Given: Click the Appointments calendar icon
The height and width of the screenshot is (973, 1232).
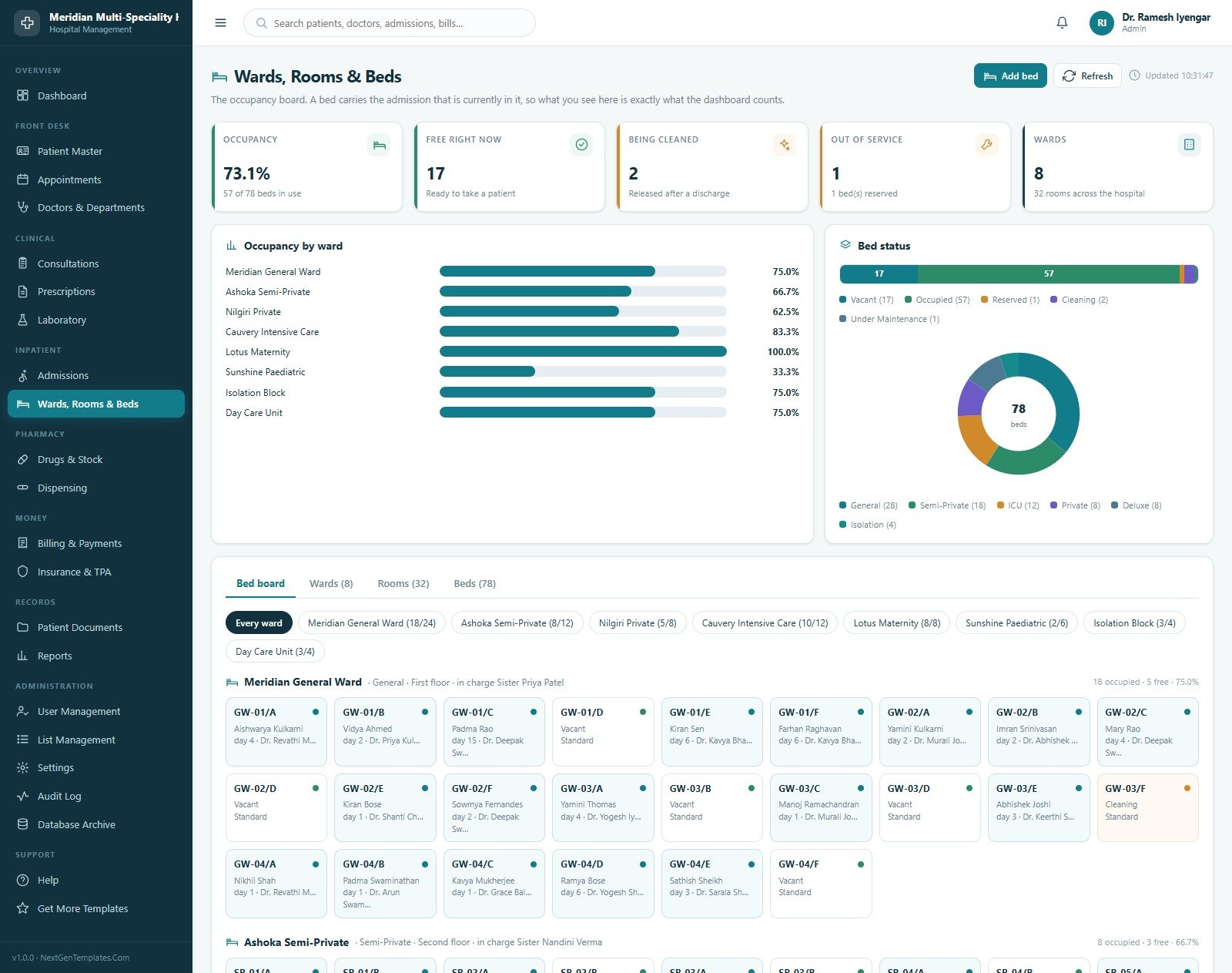Looking at the screenshot, I should coord(23,180).
